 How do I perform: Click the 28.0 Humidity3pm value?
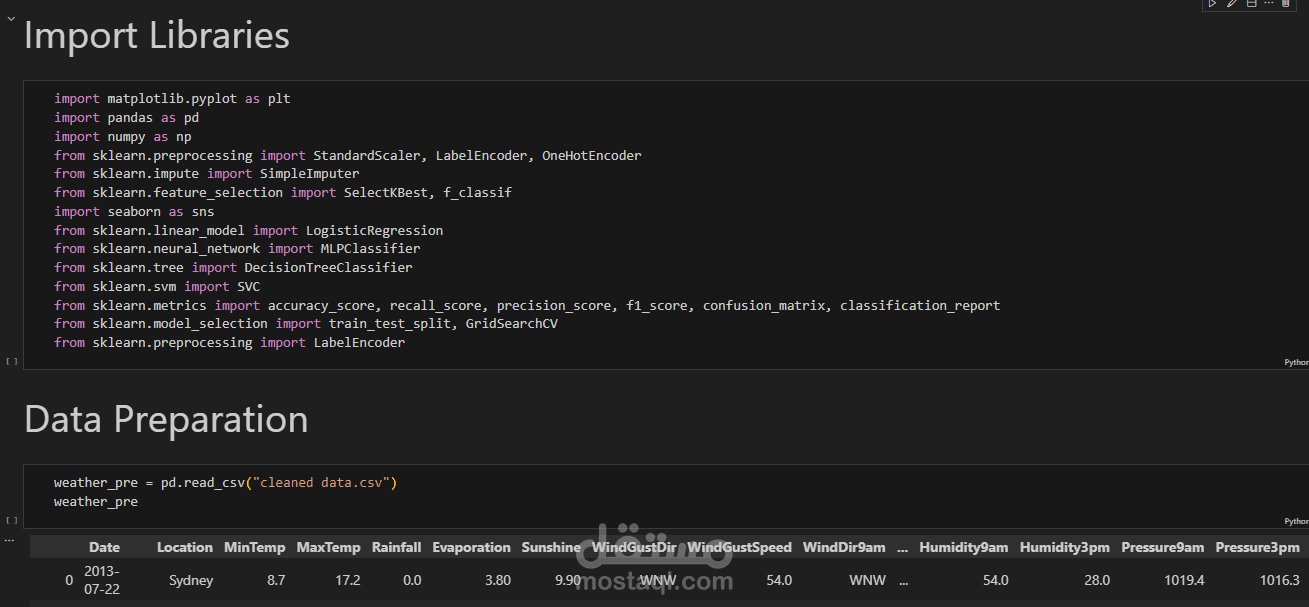(x=1096, y=580)
